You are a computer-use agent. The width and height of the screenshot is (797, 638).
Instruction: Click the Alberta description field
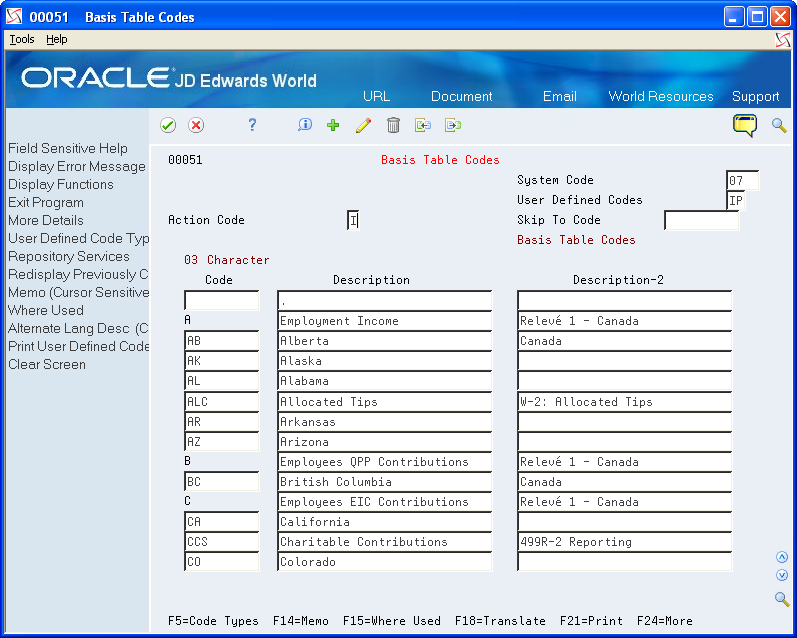385,341
